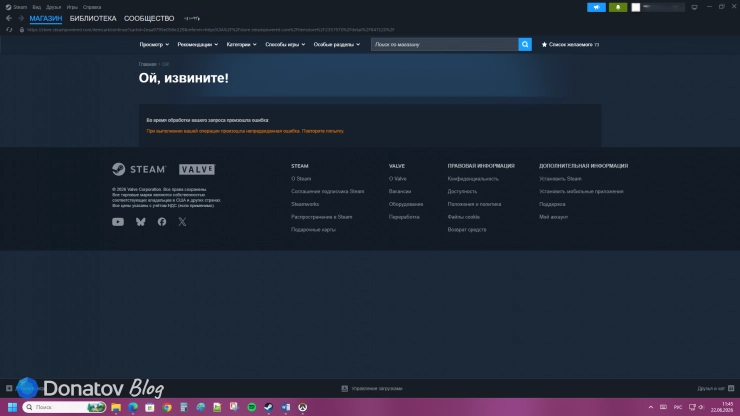Image resolution: width=740 pixels, height=416 pixels.
Task: Open the X social icon
Action: (x=182, y=222)
